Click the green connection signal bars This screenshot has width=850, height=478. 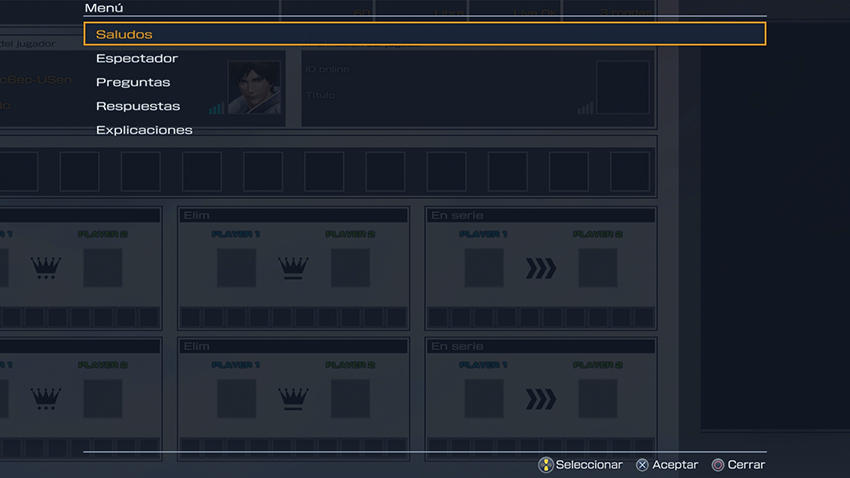[x=216, y=108]
